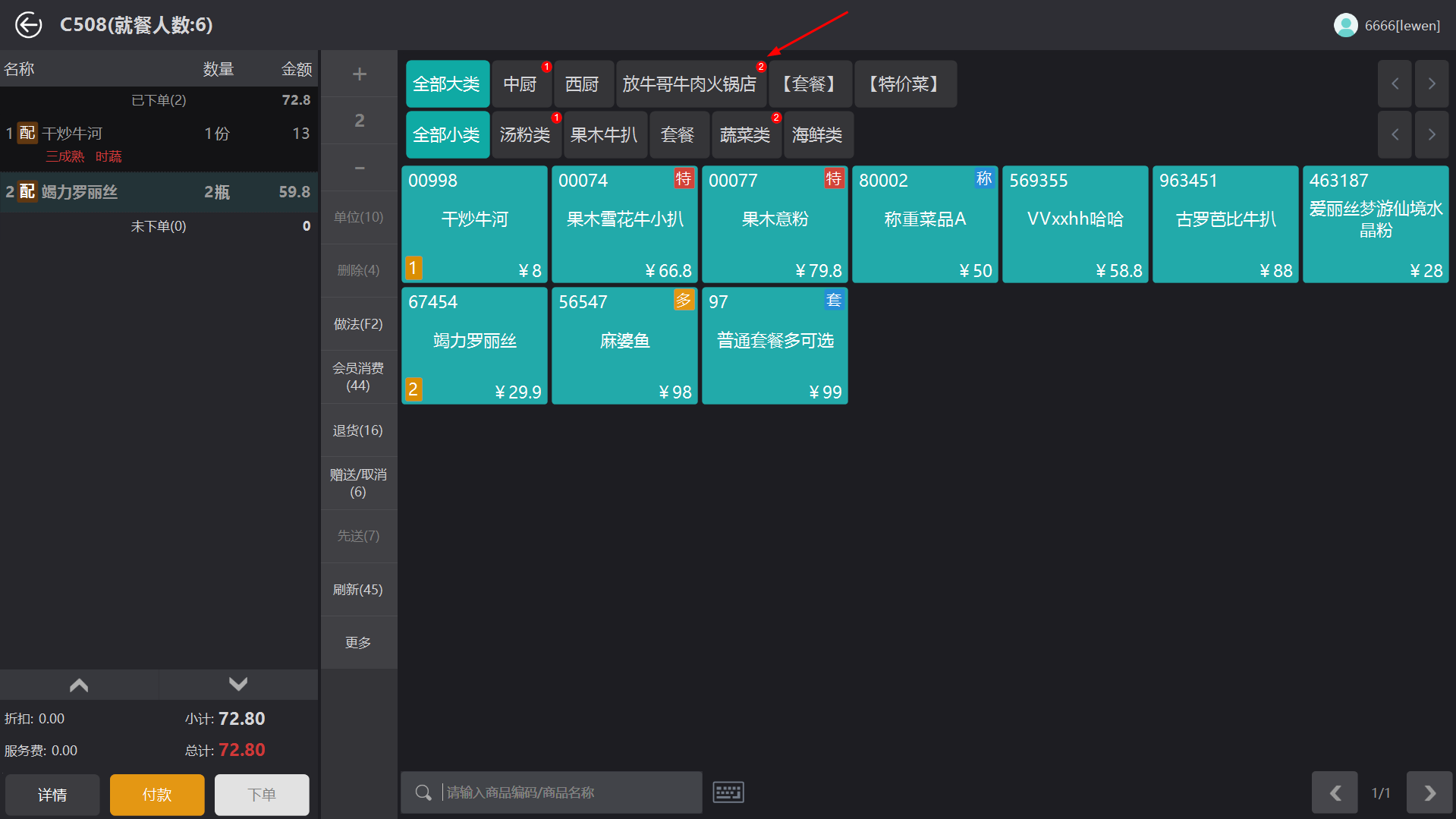Open the on-screen keyboard icon
Image resolution: width=1456 pixels, height=819 pixels.
point(728,792)
